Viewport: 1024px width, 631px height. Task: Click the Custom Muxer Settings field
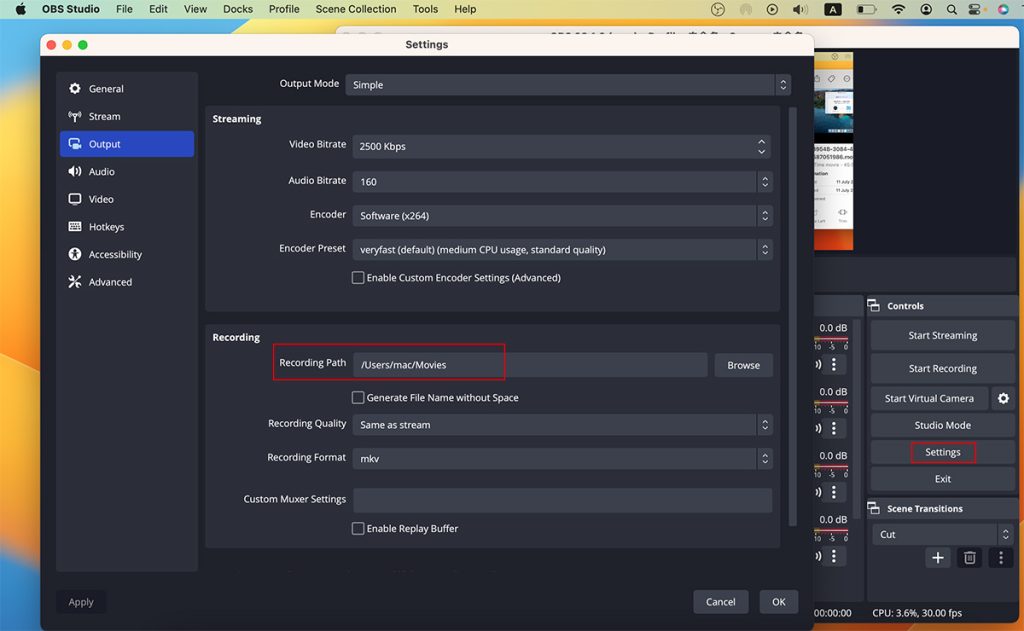pyautogui.click(x=562, y=500)
